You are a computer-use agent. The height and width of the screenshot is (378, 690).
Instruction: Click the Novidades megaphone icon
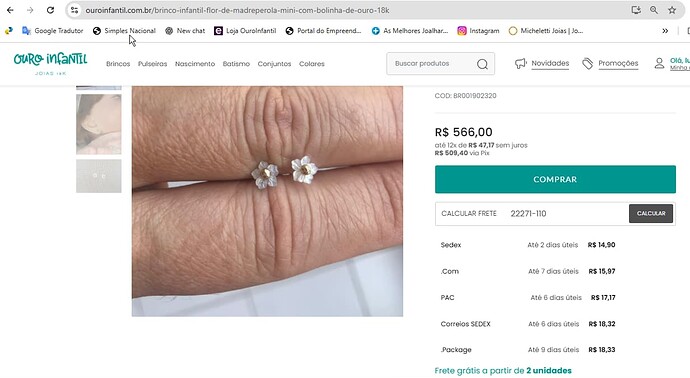point(521,63)
